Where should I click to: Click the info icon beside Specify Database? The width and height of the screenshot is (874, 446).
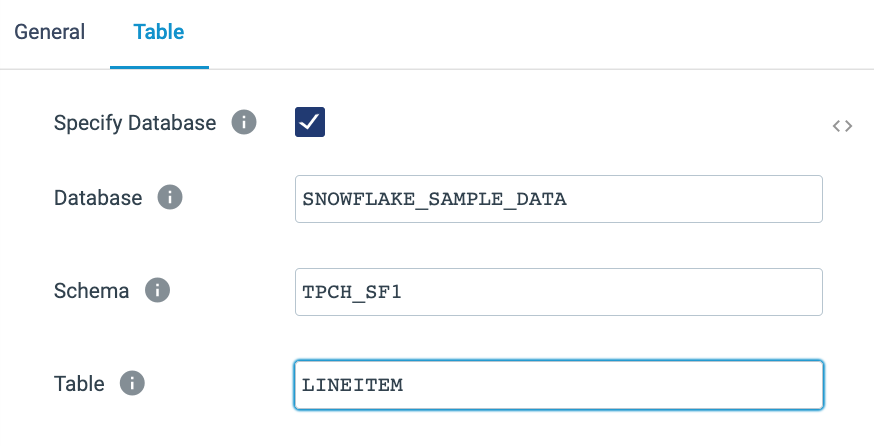[x=244, y=123]
